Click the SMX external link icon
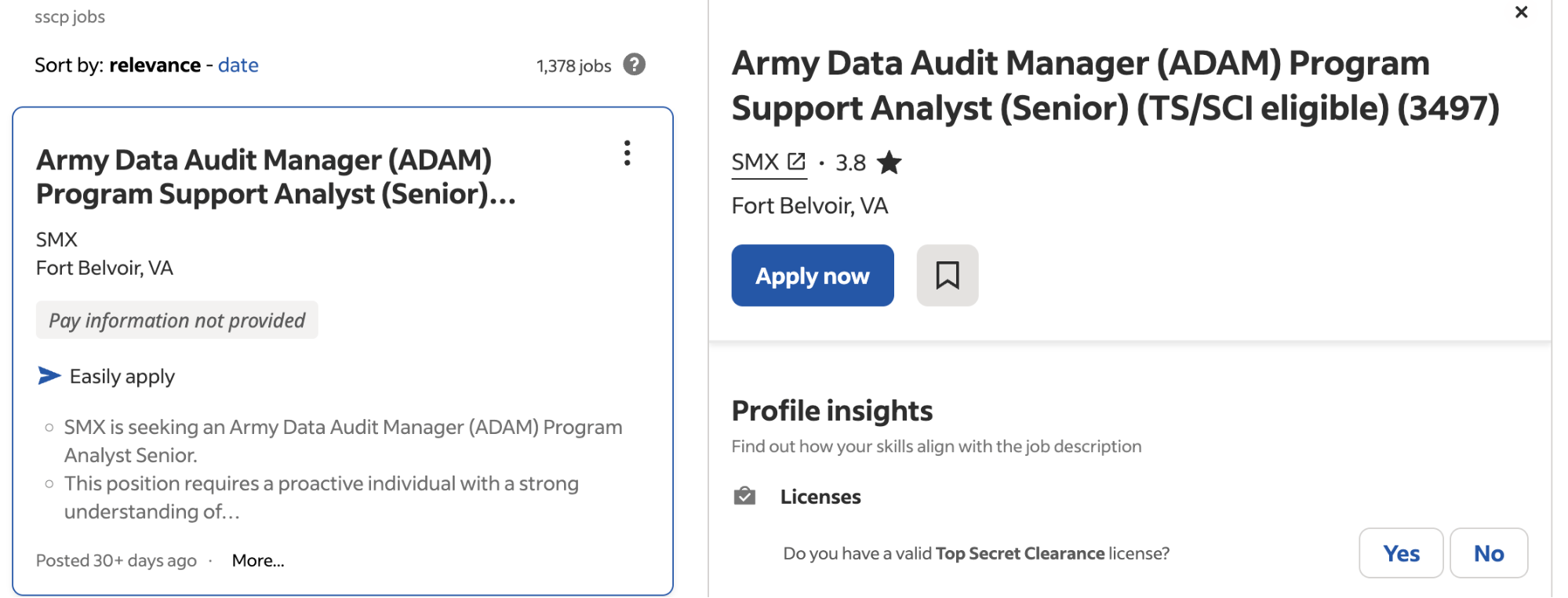 tap(796, 162)
